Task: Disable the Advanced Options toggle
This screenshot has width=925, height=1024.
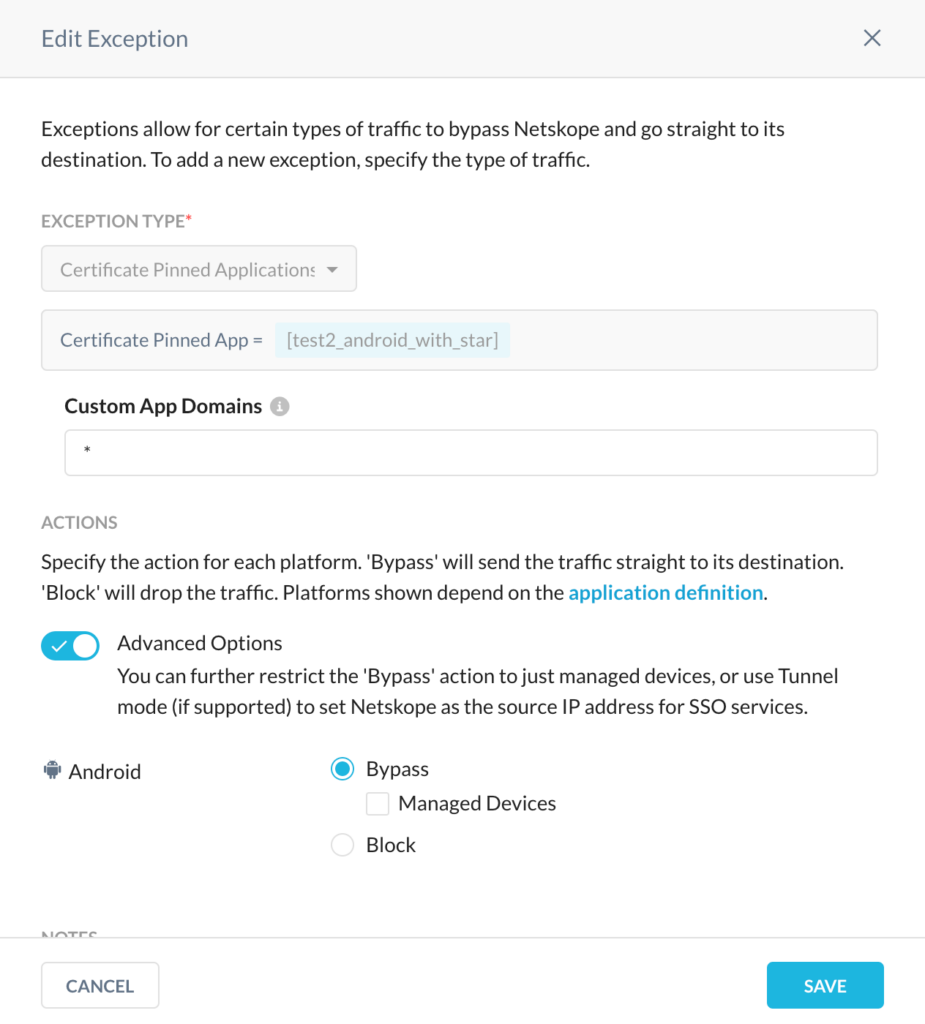Action: pyautogui.click(x=70, y=645)
